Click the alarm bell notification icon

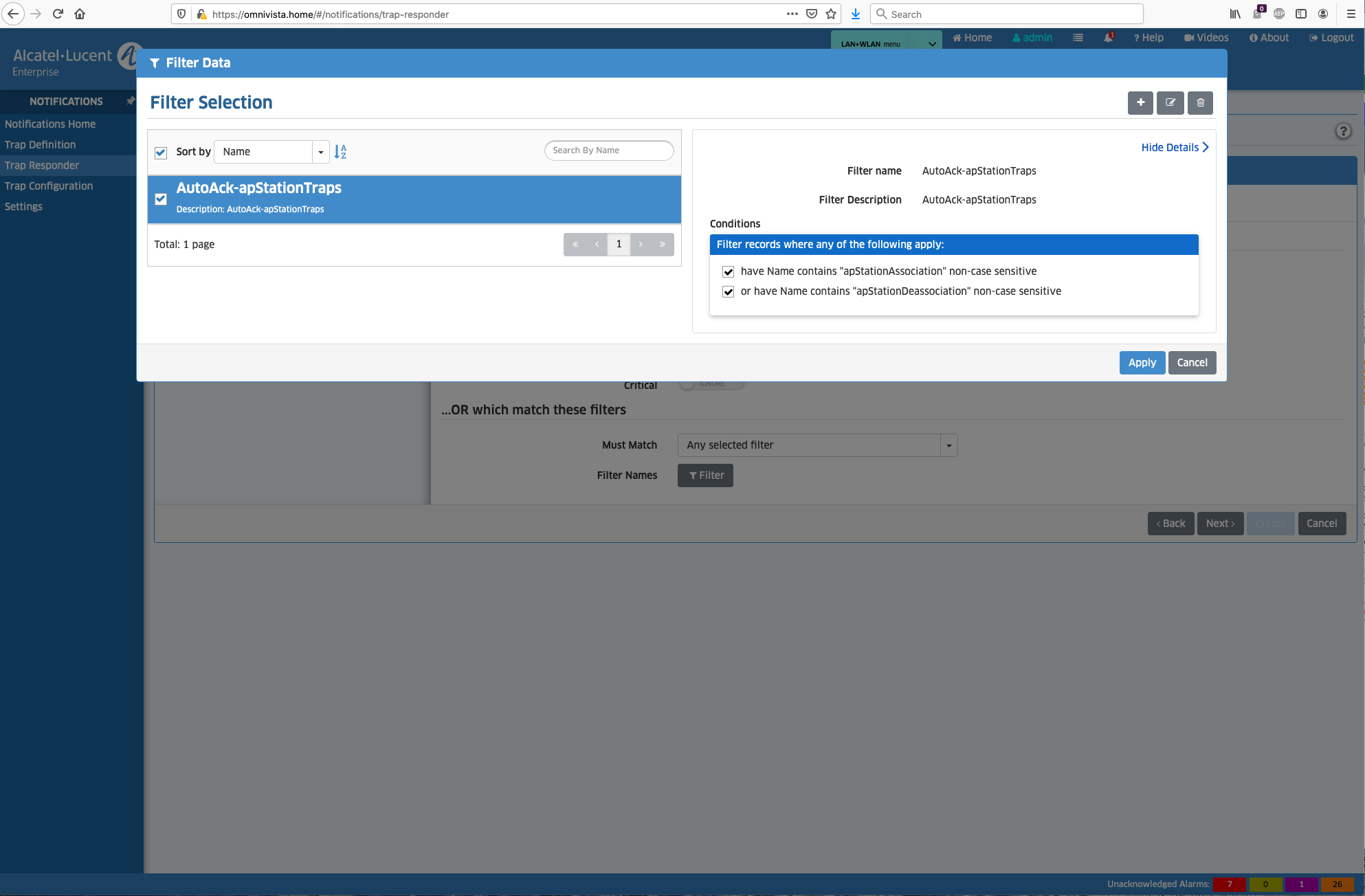(x=1108, y=38)
